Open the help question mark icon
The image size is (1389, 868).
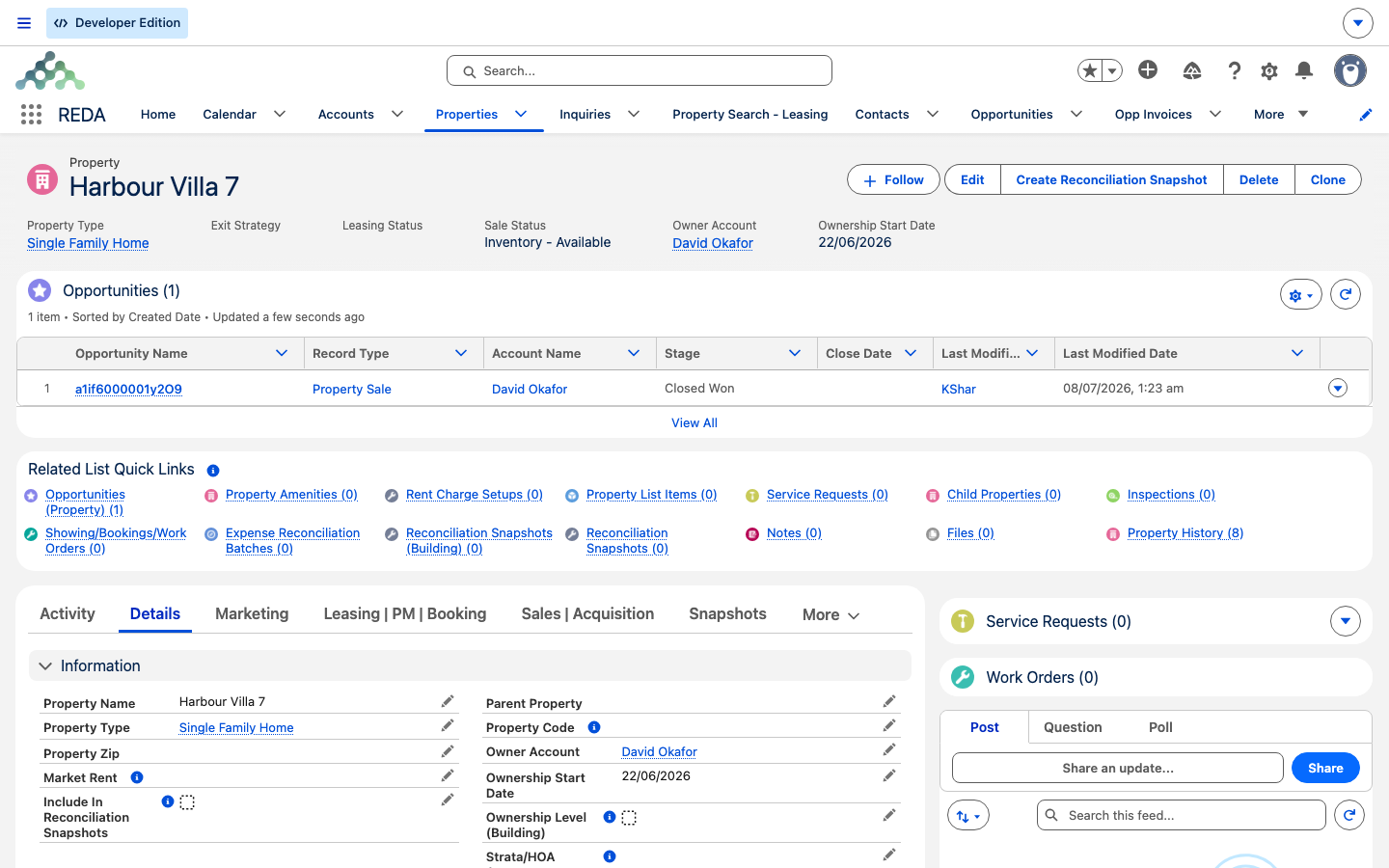[x=1234, y=70]
